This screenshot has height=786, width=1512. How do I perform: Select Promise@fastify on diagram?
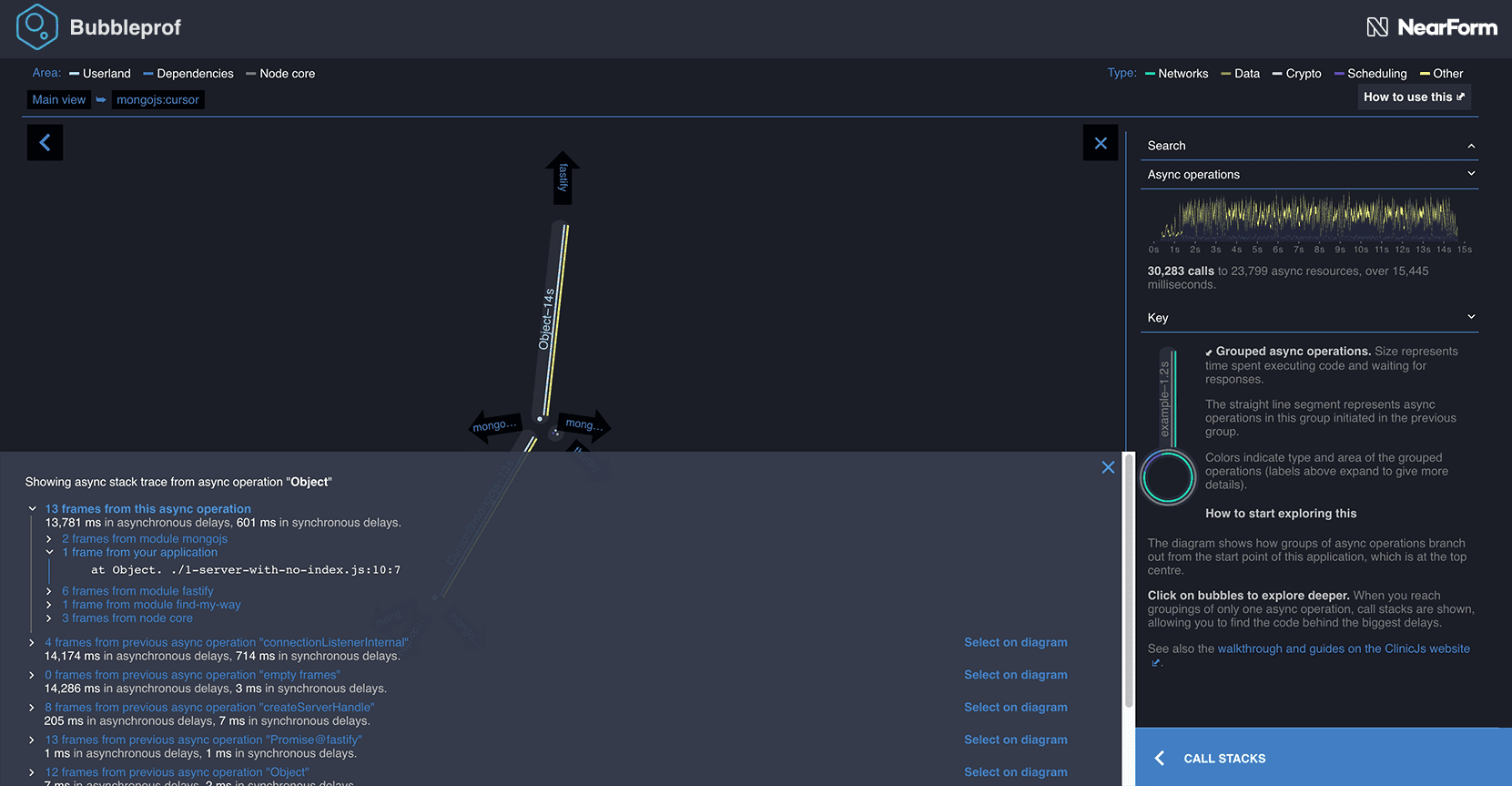[1016, 740]
